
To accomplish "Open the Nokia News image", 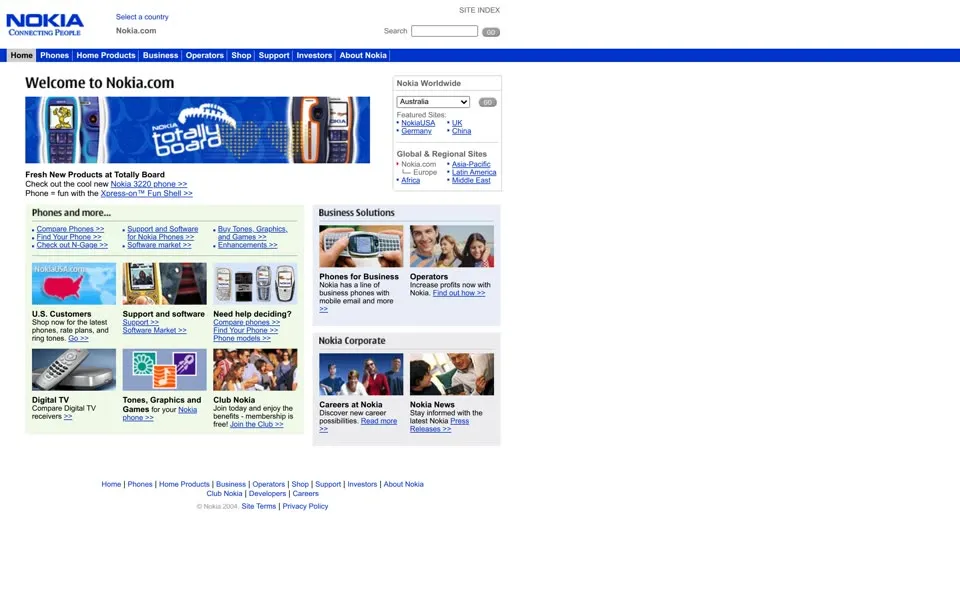I will (x=451, y=374).
